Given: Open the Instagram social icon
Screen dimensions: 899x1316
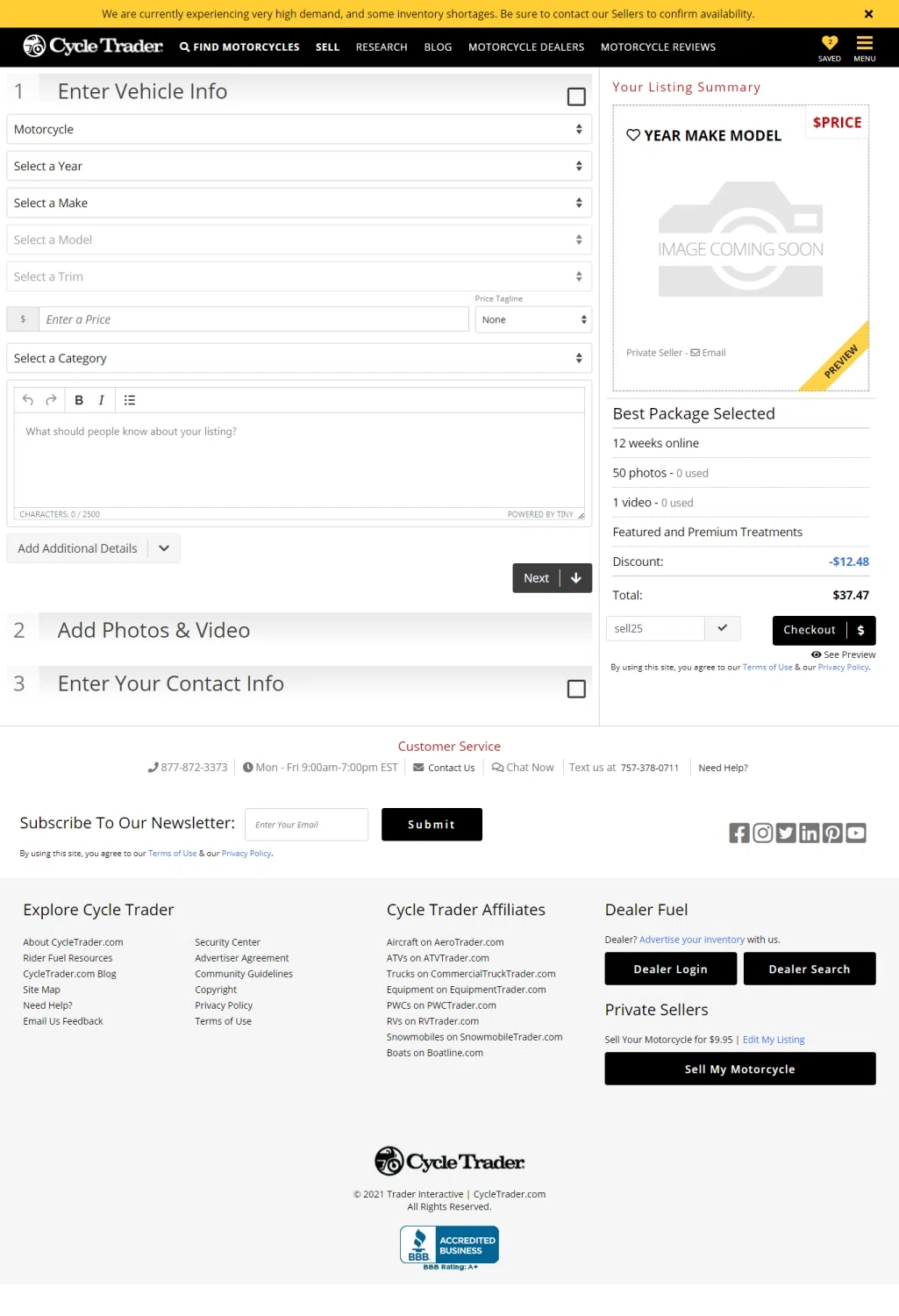Looking at the screenshot, I should [x=763, y=833].
